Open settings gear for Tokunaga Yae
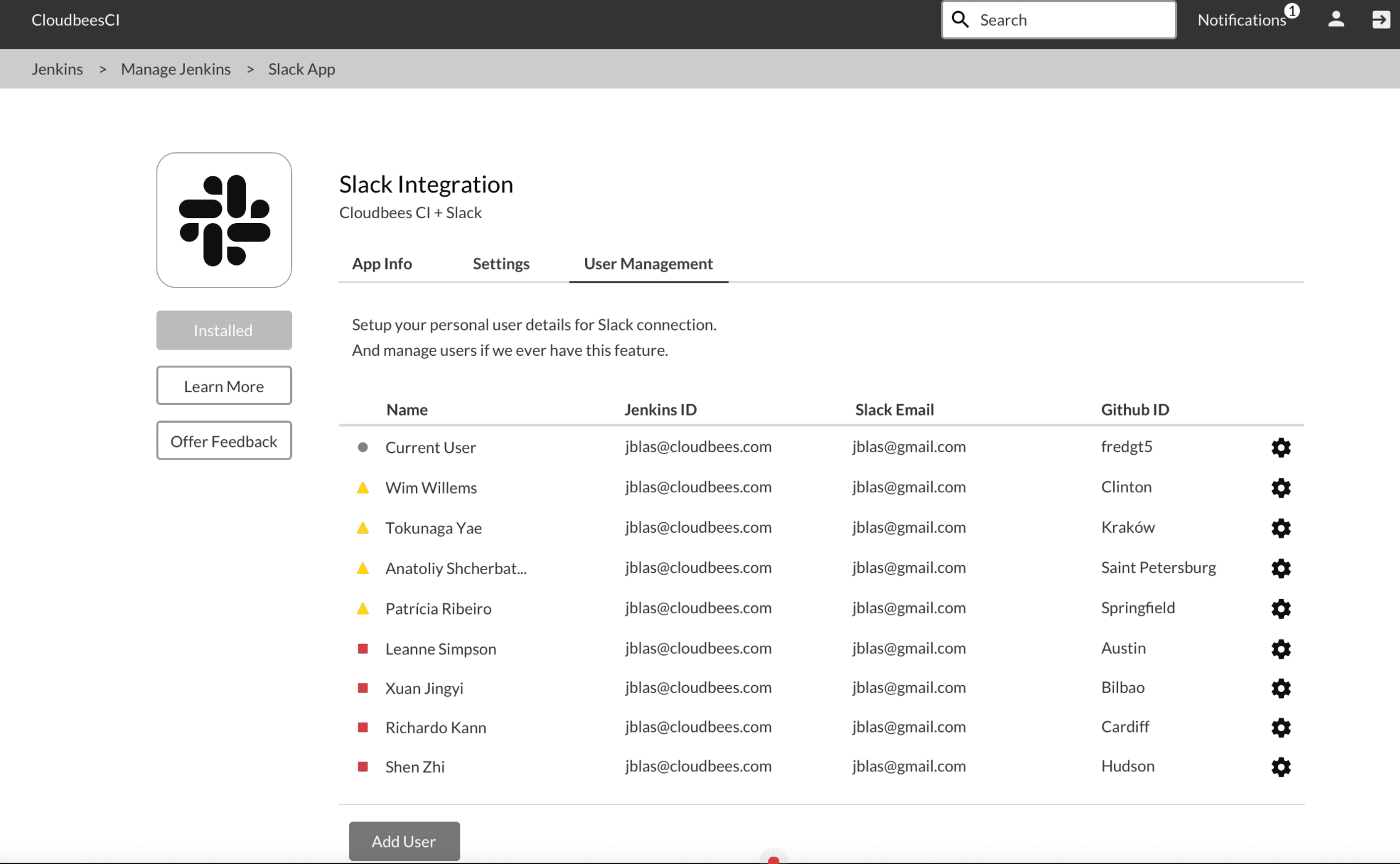The height and width of the screenshot is (864, 1400). (x=1281, y=528)
